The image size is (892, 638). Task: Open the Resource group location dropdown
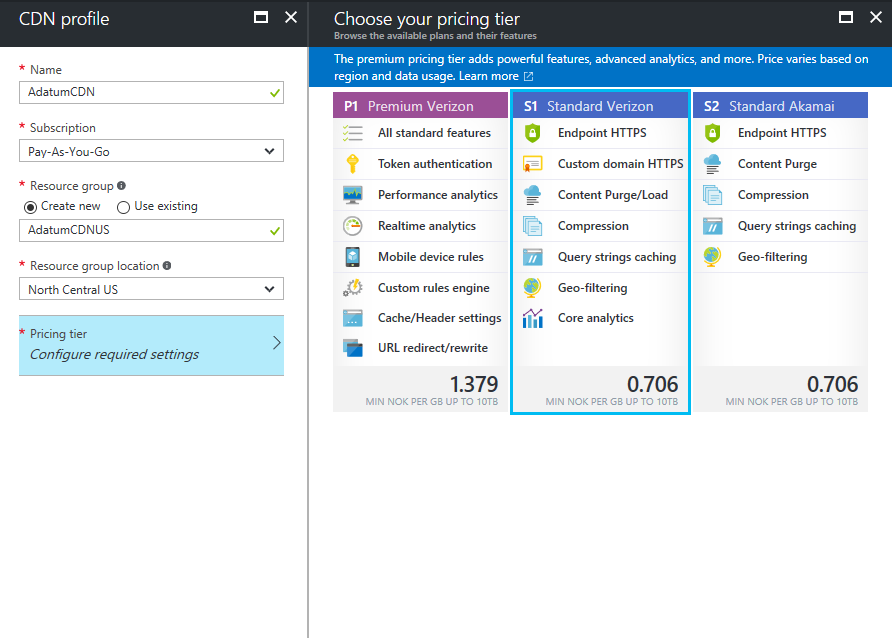[151, 289]
